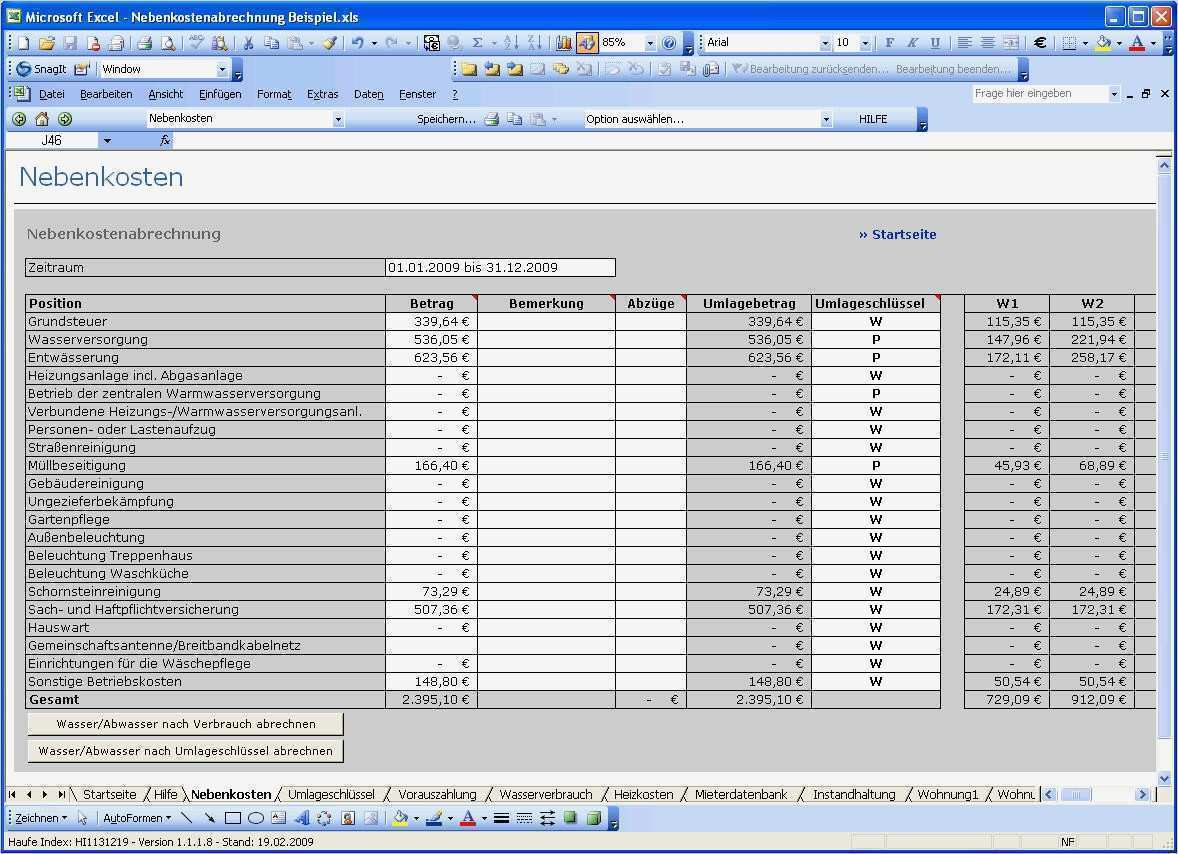Open the Chart Wizard icon
This screenshot has width=1178, height=854.
[565, 42]
